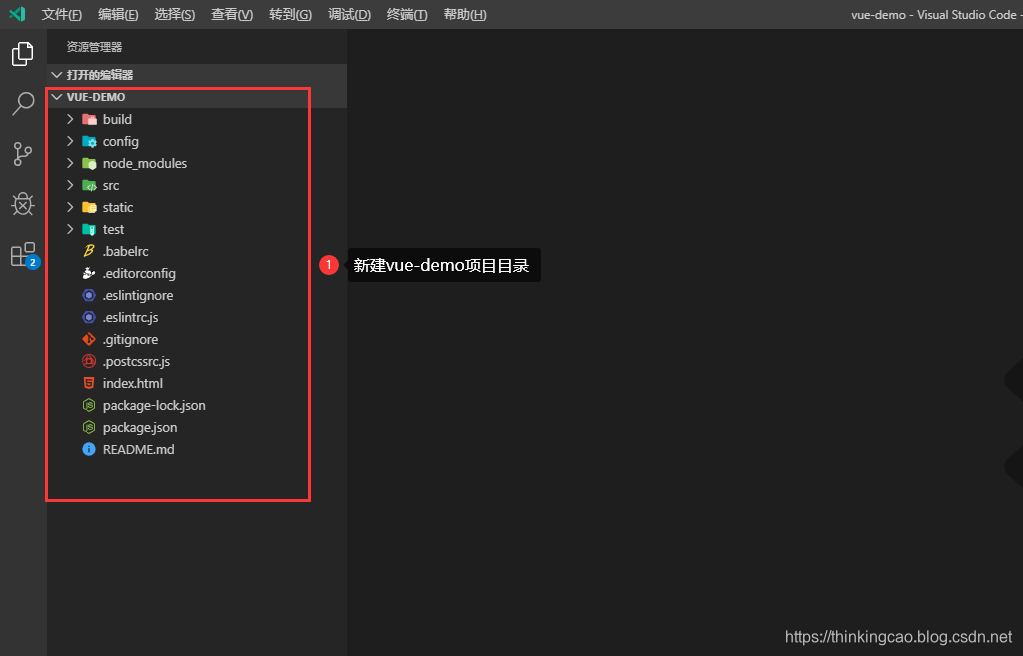
Task: Click the ESLint icon of .eslintignore
Action: 89,296
